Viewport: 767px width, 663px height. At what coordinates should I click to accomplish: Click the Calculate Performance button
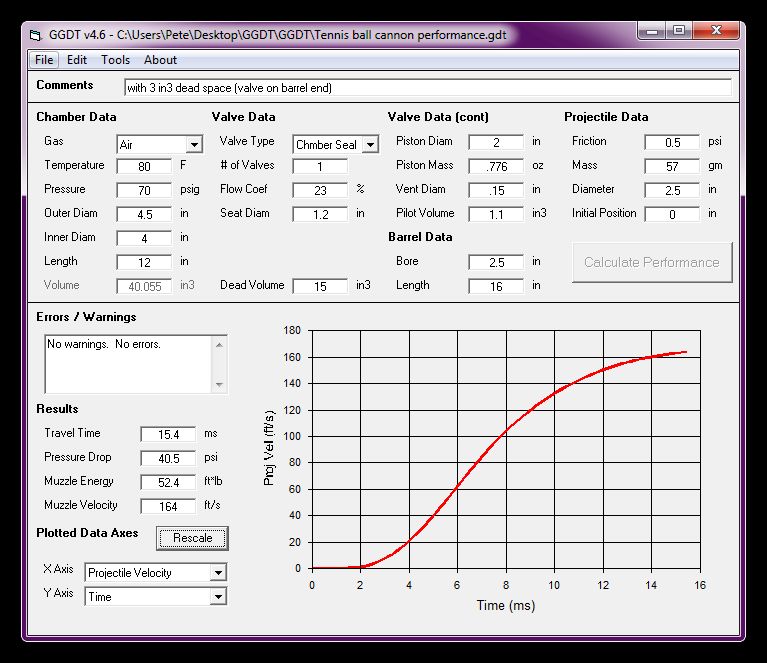[651, 262]
